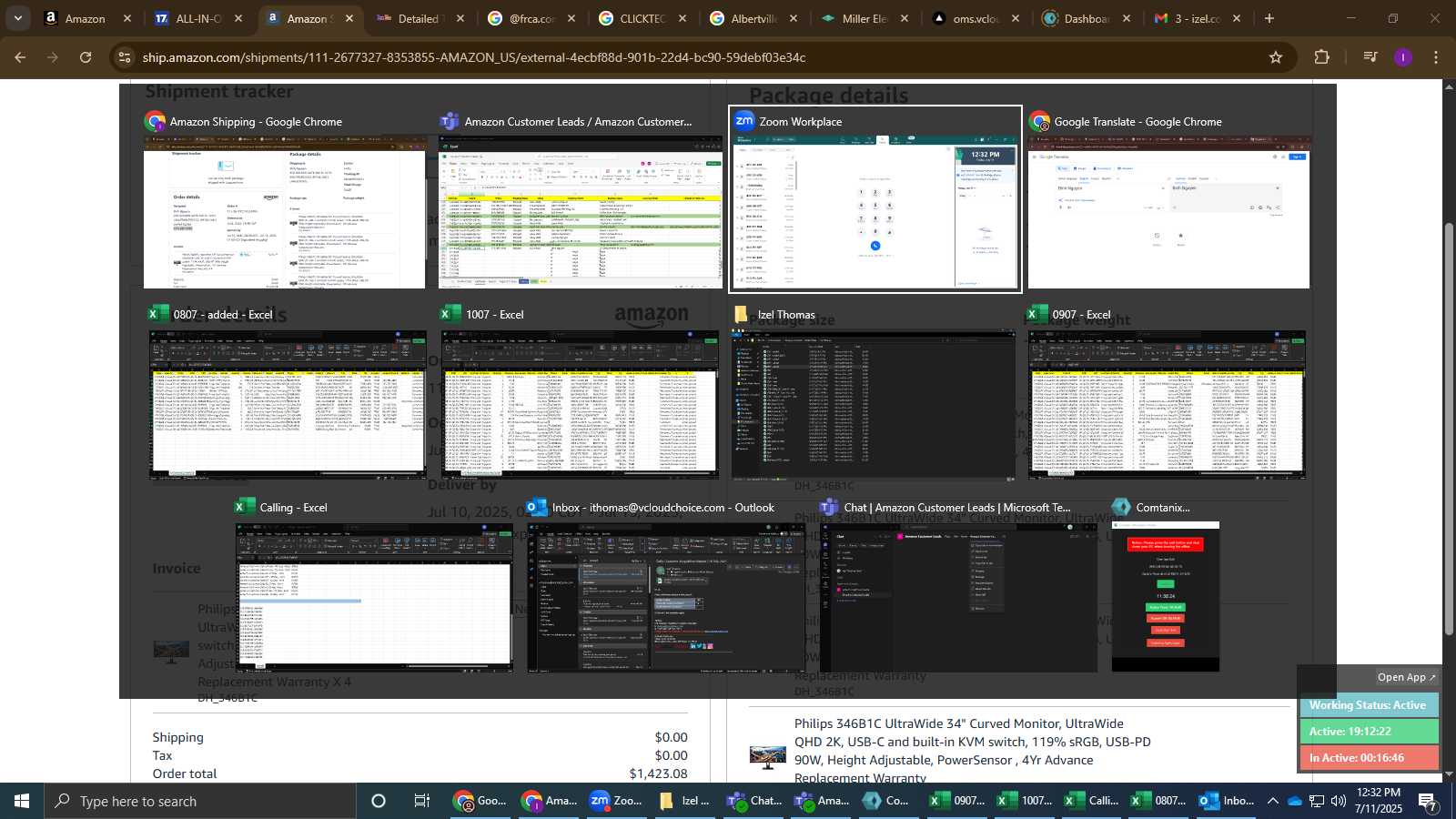Open 0807 Excel taskbar button
This screenshot has height=819, width=1456.
pos(1158,801)
